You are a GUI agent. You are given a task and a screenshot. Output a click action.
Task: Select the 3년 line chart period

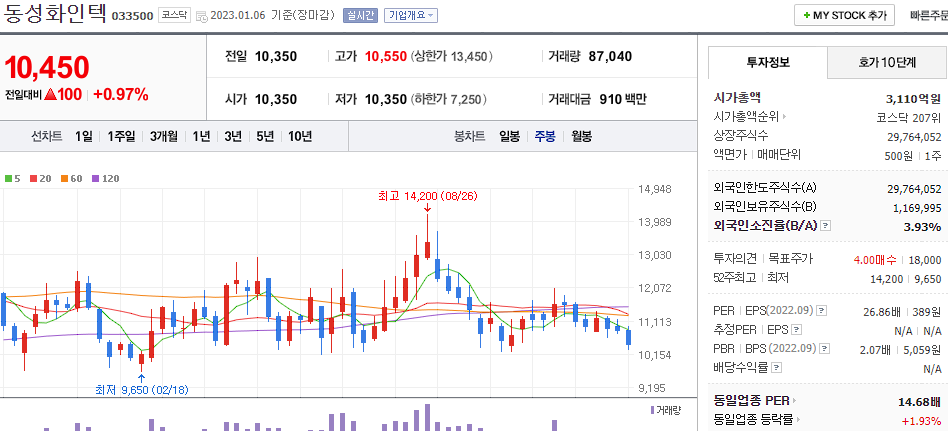[x=233, y=136]
